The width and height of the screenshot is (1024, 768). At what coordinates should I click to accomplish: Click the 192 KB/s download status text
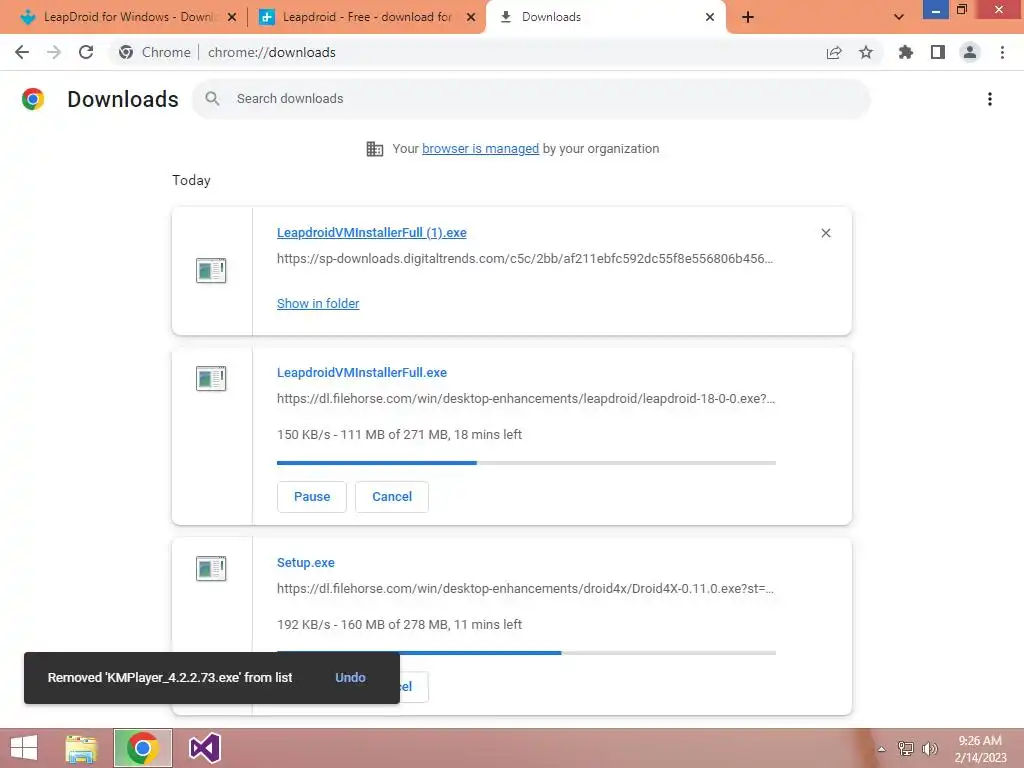(399, 624)
